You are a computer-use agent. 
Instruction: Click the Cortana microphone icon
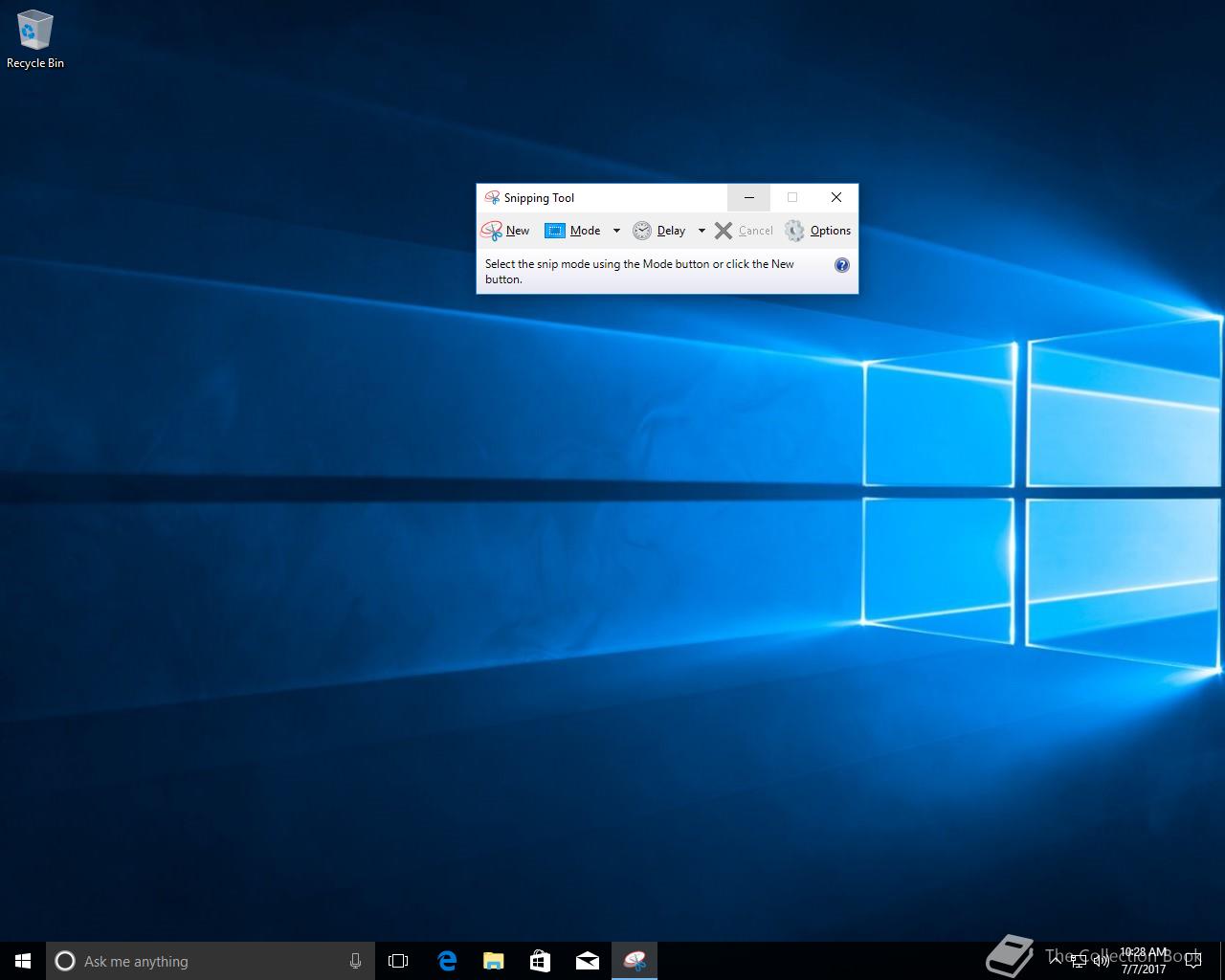click(x=355, y=961)
